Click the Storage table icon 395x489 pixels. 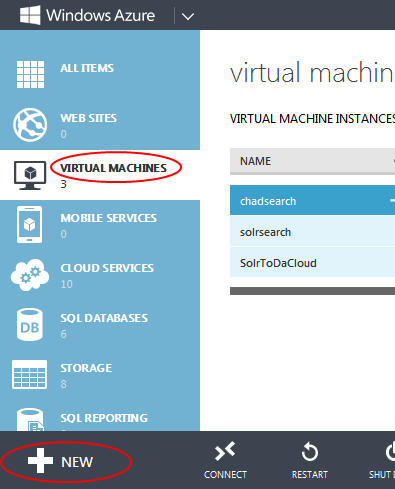(29, 374)
